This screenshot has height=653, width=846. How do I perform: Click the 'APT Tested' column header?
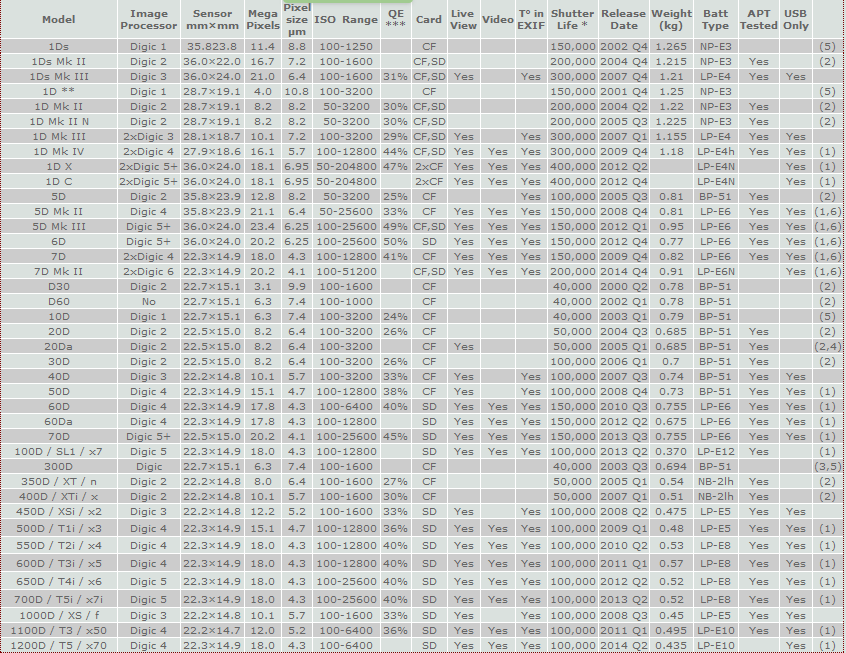[758, 19]
